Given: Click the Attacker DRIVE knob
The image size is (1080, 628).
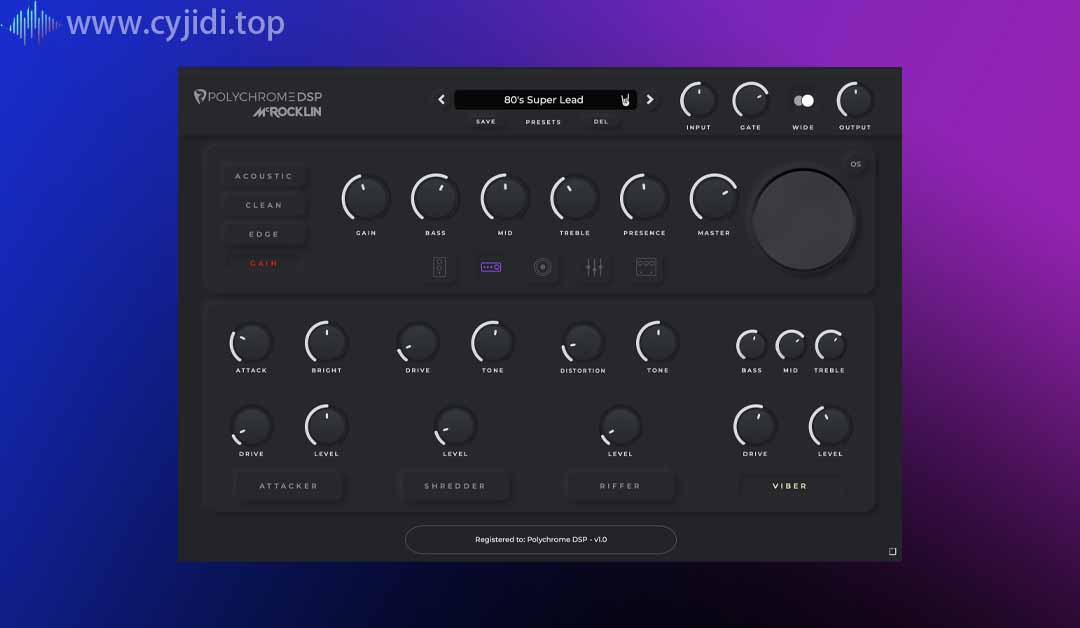Looking at the screenshot, I should pyautogui.click(x=251, y=426).
